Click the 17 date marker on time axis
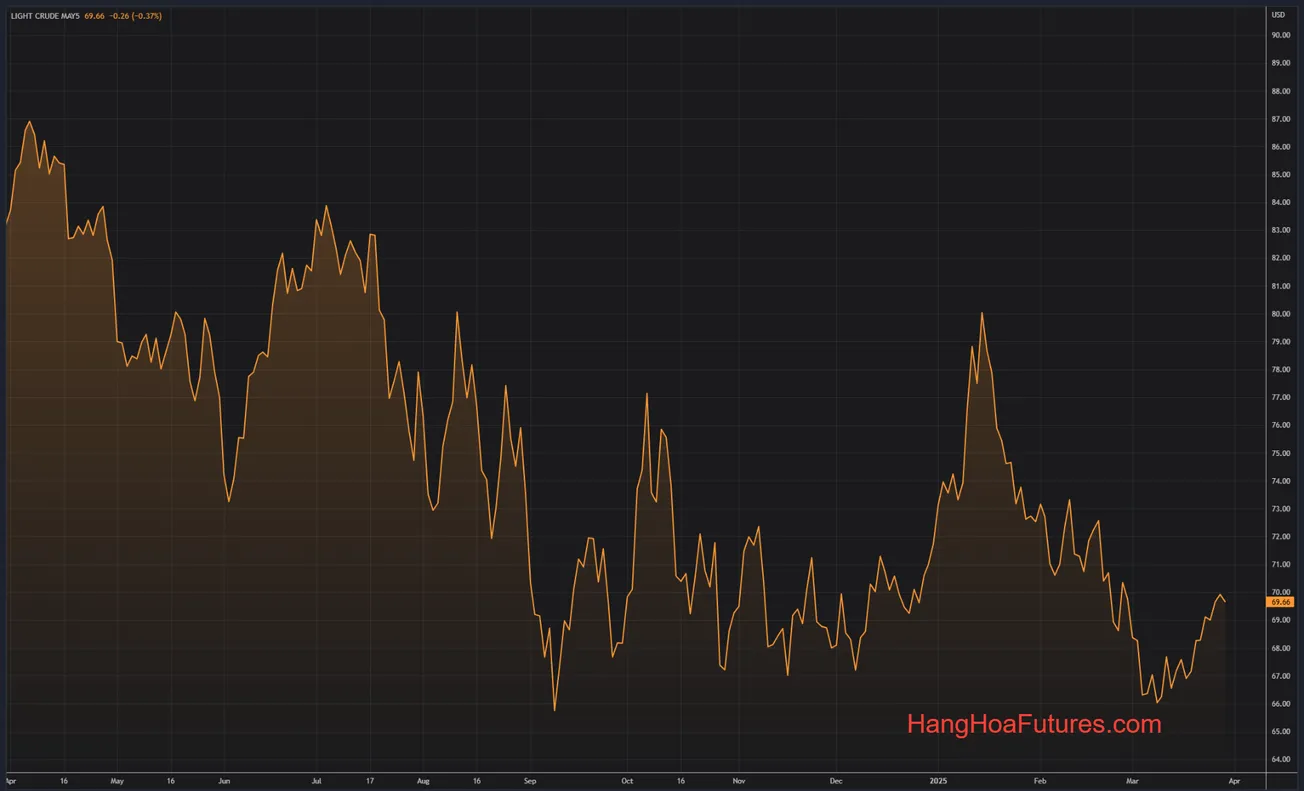Image resolution: width=1304 pixels, height=791 pixels. (370, 780)
